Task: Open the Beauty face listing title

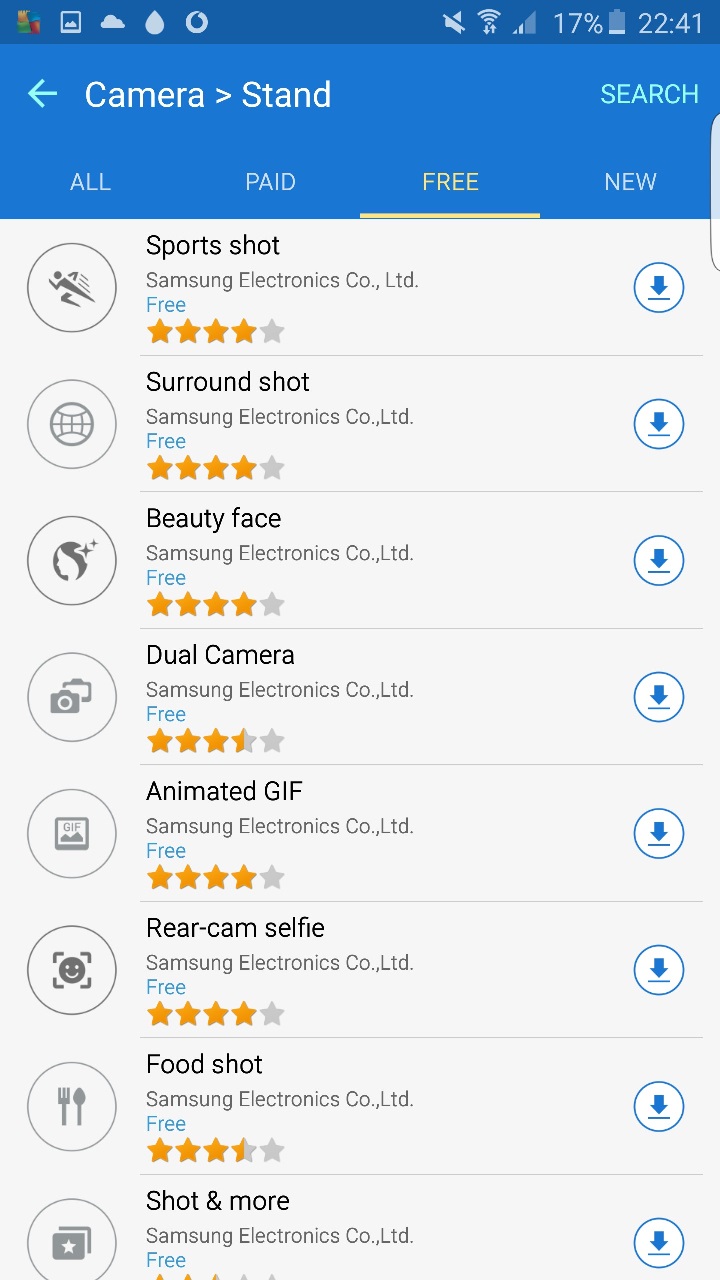Action: tap(214, 518)
